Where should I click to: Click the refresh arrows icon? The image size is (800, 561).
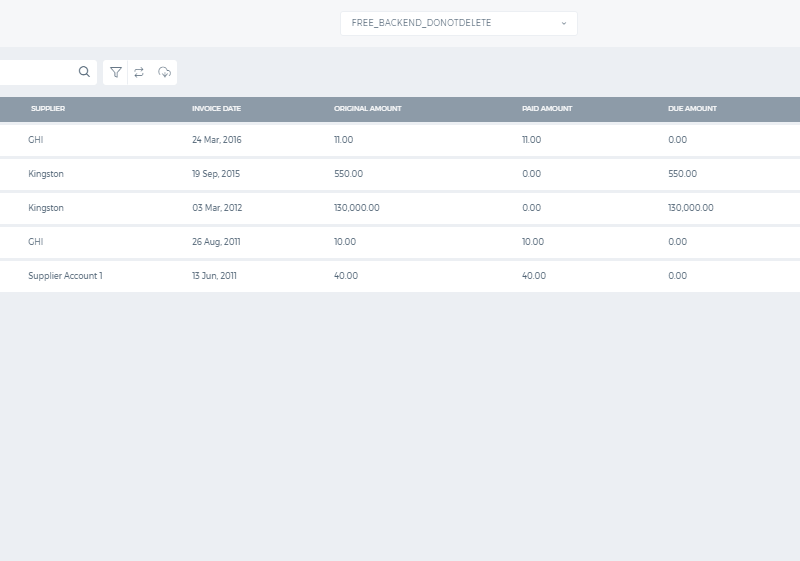click(139, 72)
